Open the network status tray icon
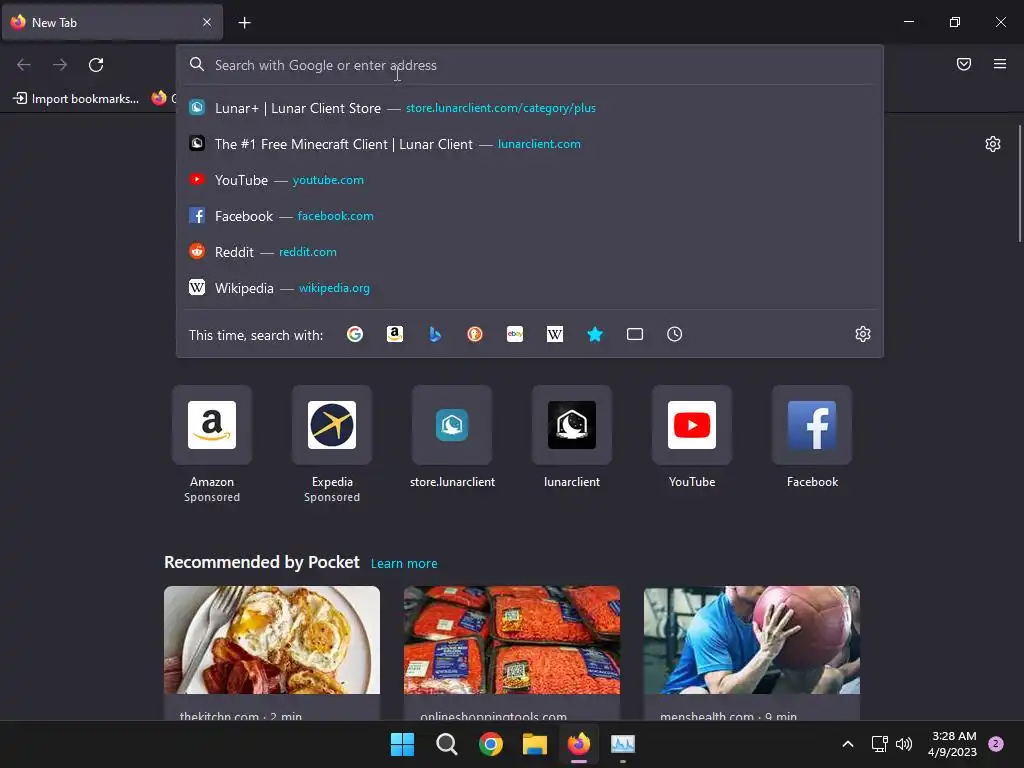Screen dimensions: 1024x768 point(880,744)
